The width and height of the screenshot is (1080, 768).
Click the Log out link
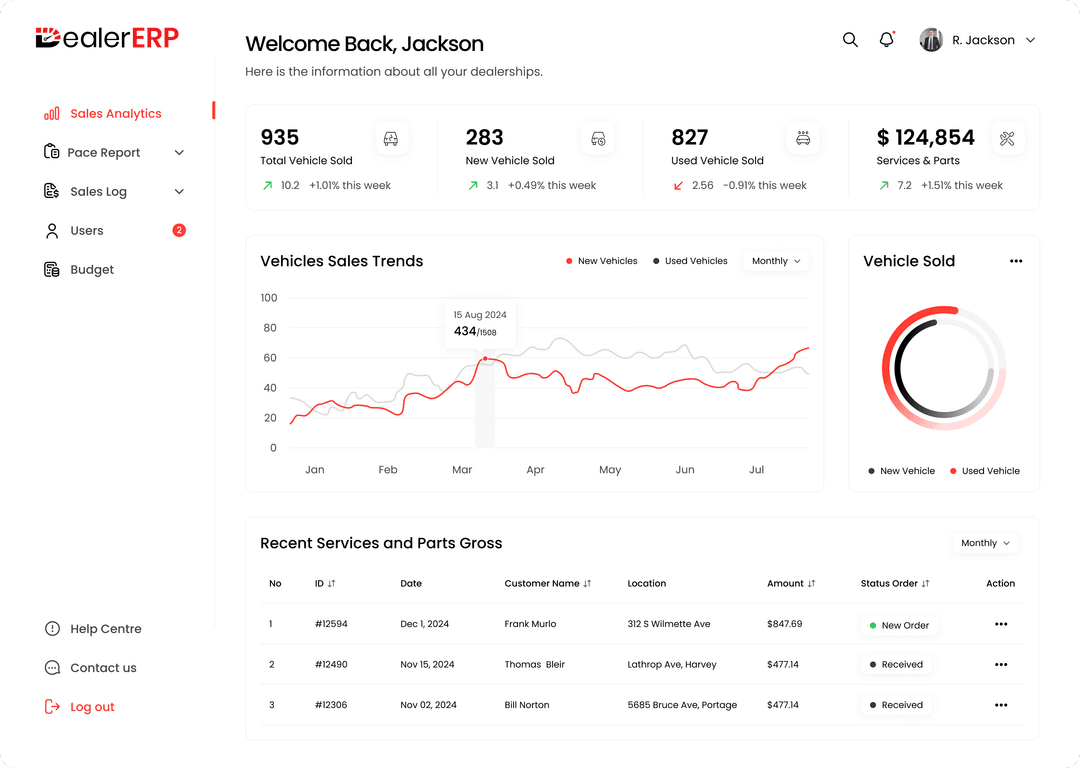(x=91, y=707)
